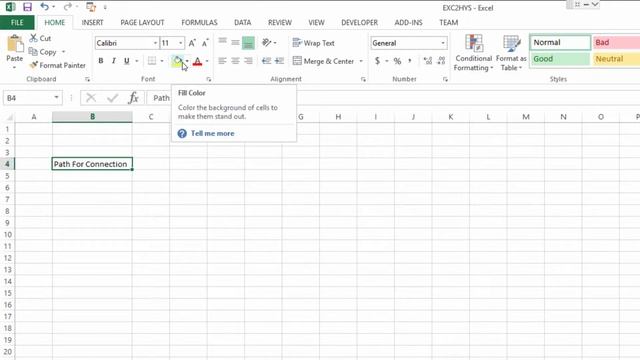
Task: Increase cell indent
Action: click(280, 61)
